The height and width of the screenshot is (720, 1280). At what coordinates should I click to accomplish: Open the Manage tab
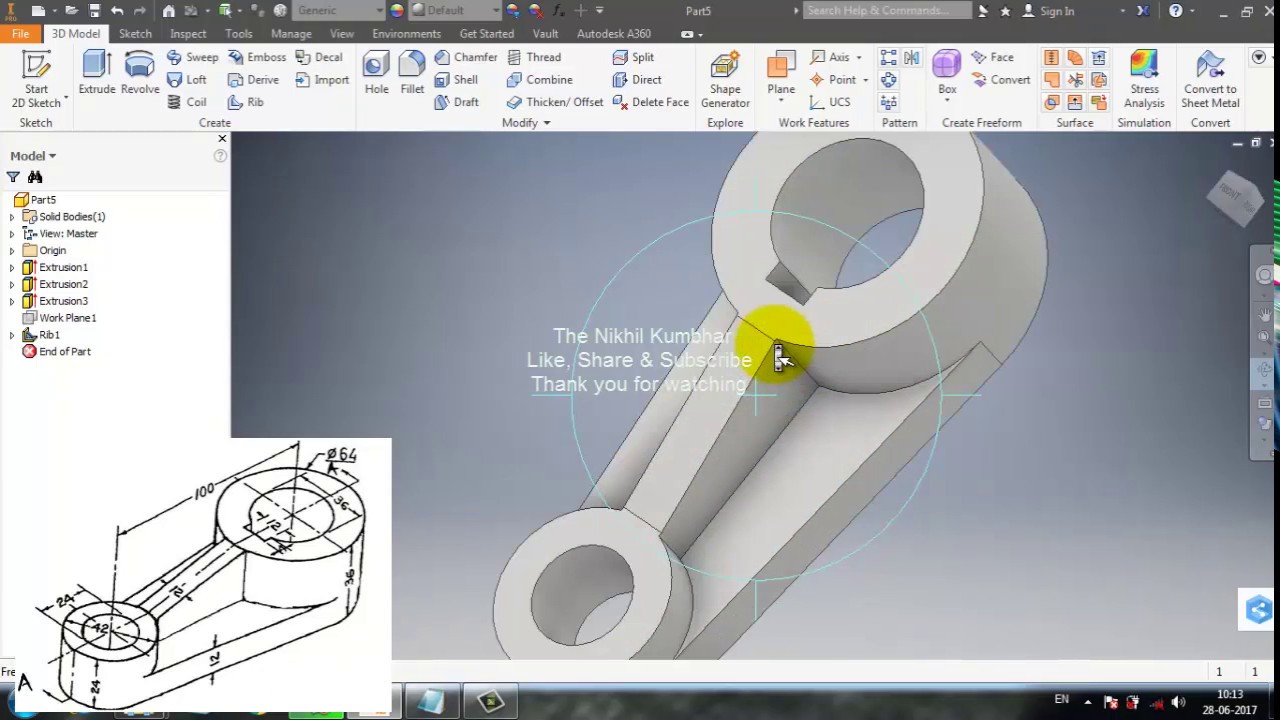(291, 33)
